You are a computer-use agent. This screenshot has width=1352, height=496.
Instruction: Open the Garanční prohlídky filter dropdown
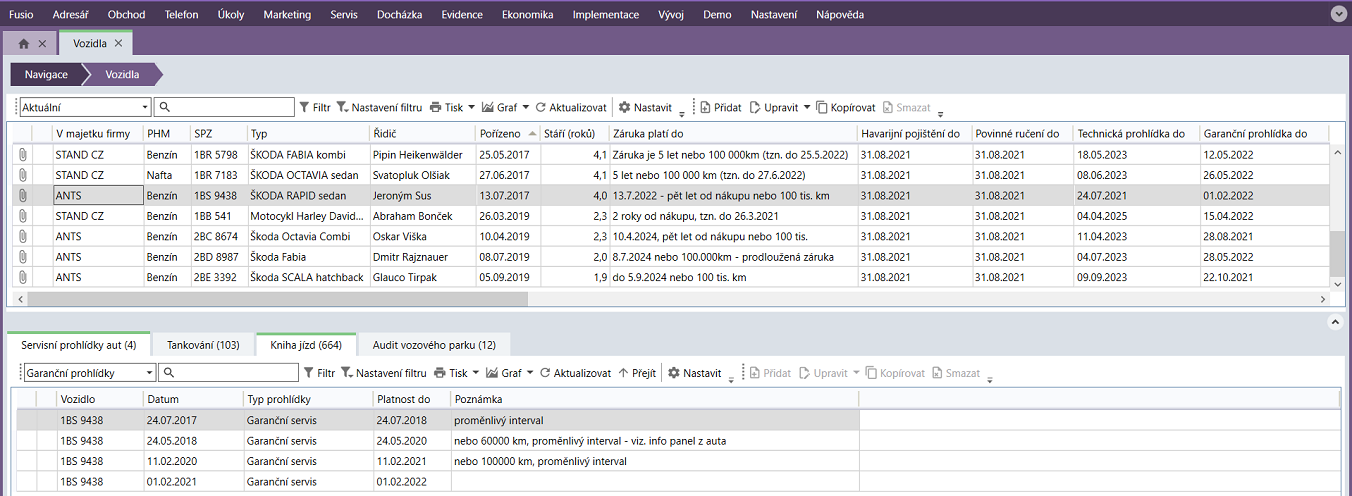pos(149,373)
